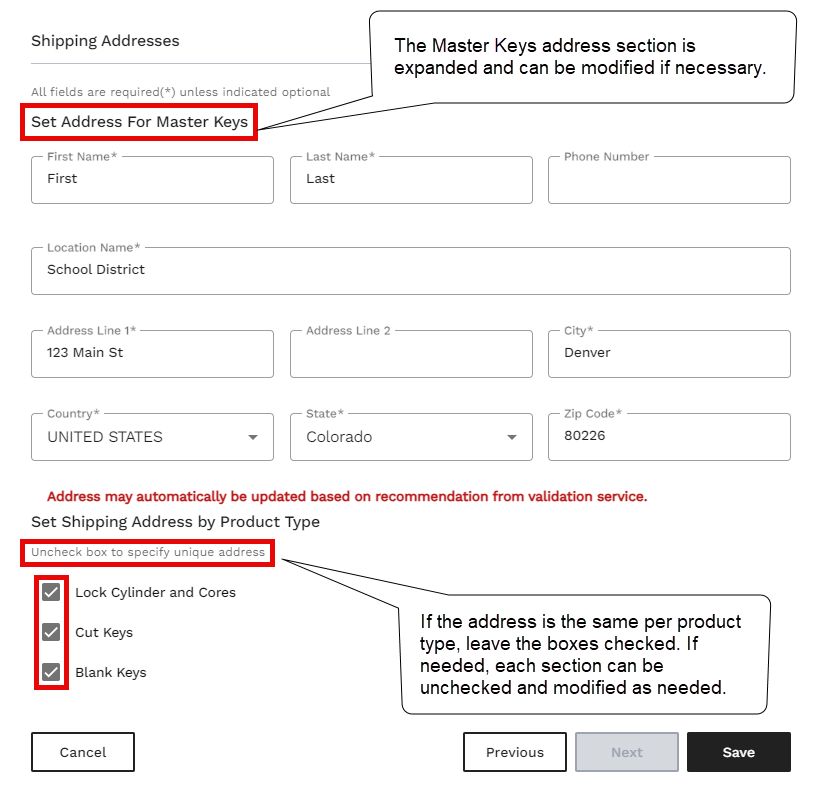
Task: Click the Cancel button
Action: (83, 752)
